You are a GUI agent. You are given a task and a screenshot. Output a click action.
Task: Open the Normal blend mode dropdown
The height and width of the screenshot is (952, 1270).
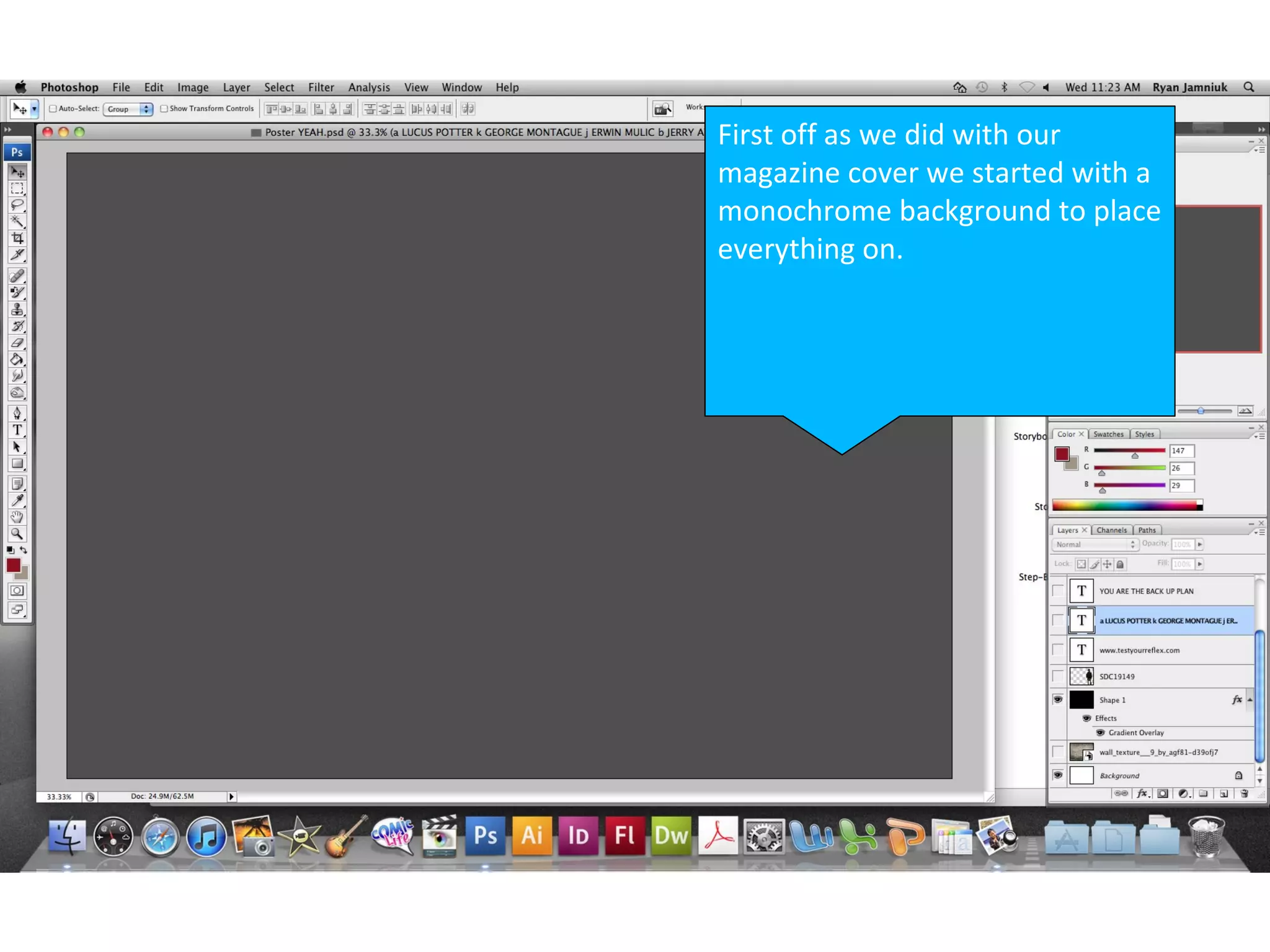(1095, 544)
